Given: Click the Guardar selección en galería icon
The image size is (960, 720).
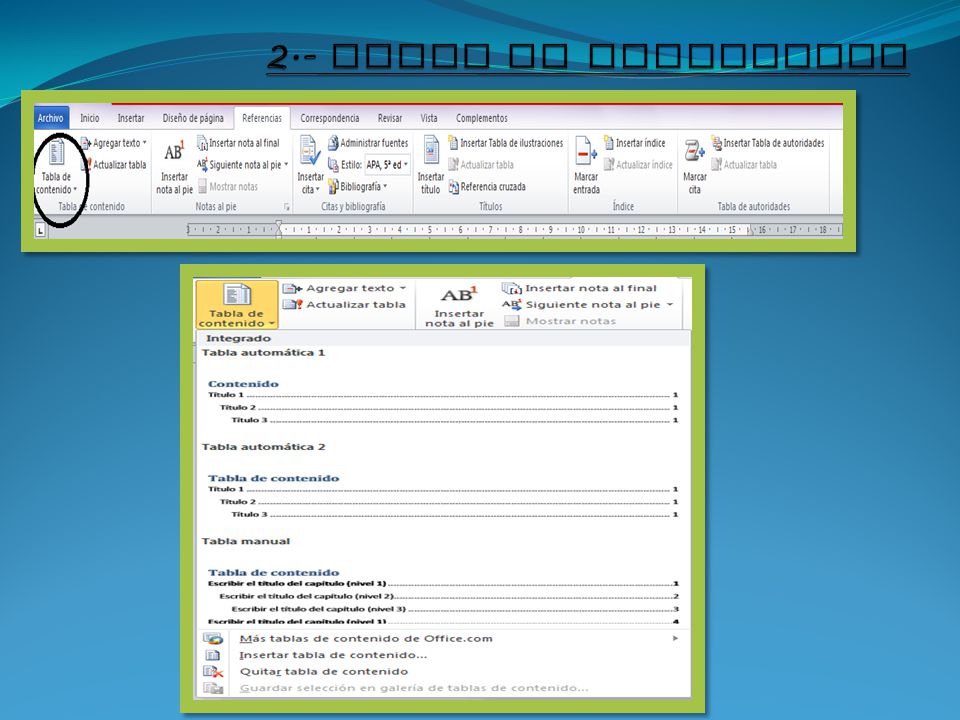Looking at the screenshot, I should (213, 688).
